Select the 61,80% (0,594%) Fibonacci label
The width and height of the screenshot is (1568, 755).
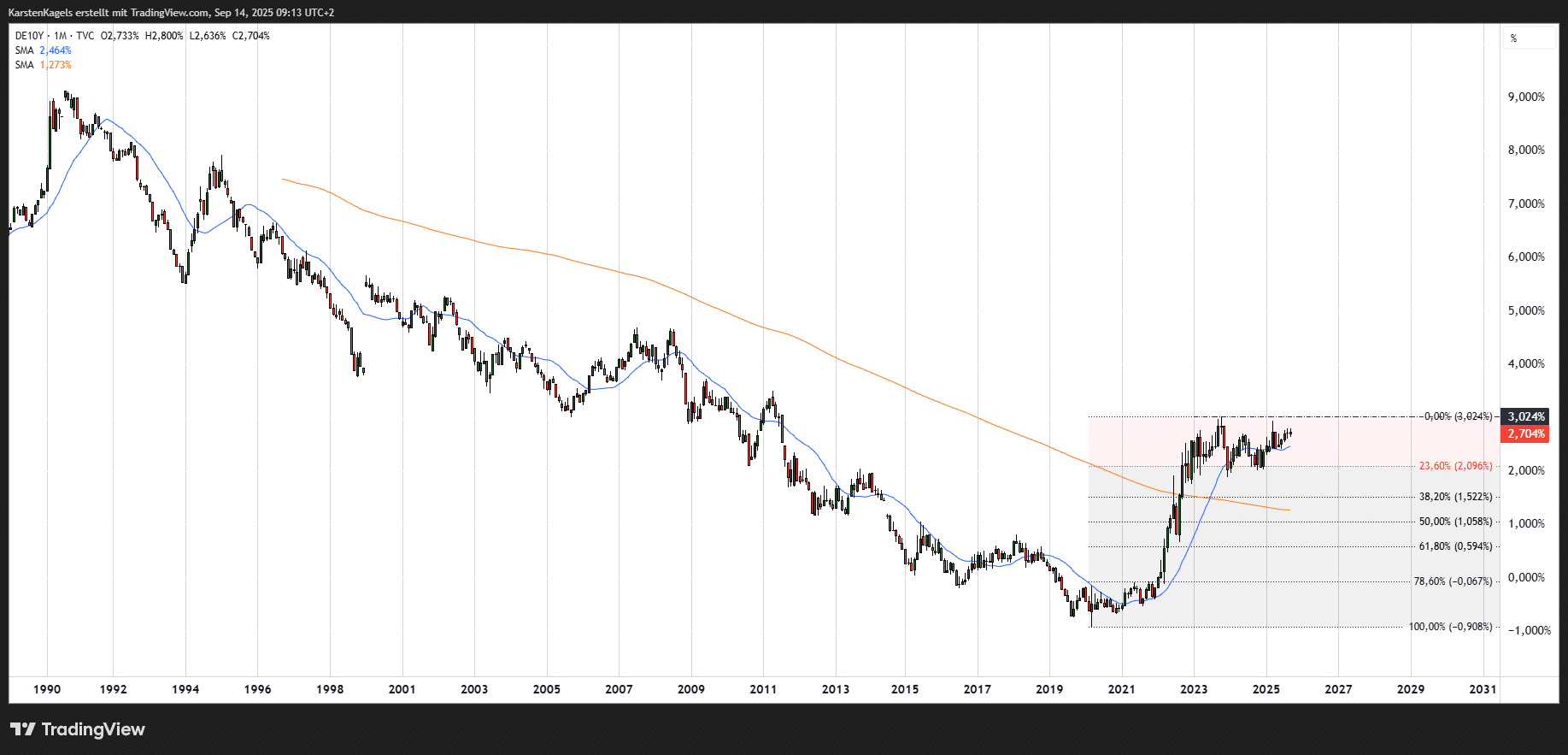pos(1455,546)
